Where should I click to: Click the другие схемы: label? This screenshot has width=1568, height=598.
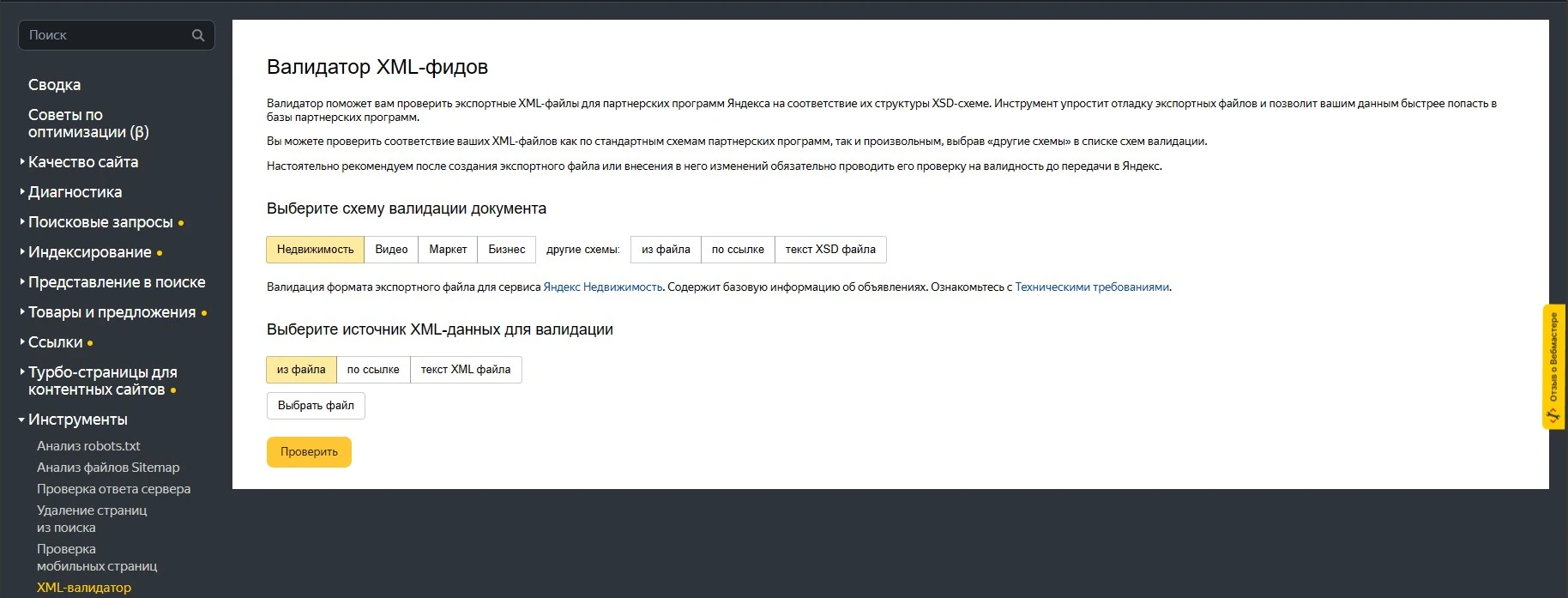point(582,250)
